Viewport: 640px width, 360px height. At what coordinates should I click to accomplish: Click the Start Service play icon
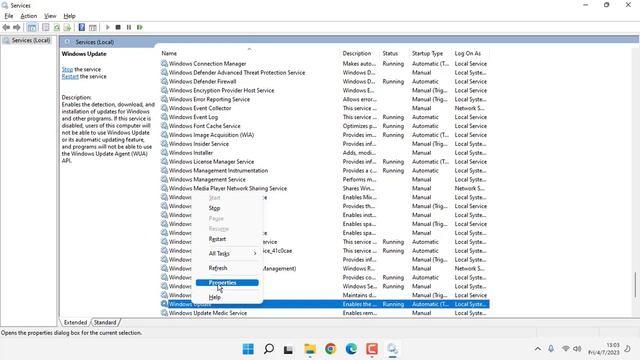click(x=107, y=27)
